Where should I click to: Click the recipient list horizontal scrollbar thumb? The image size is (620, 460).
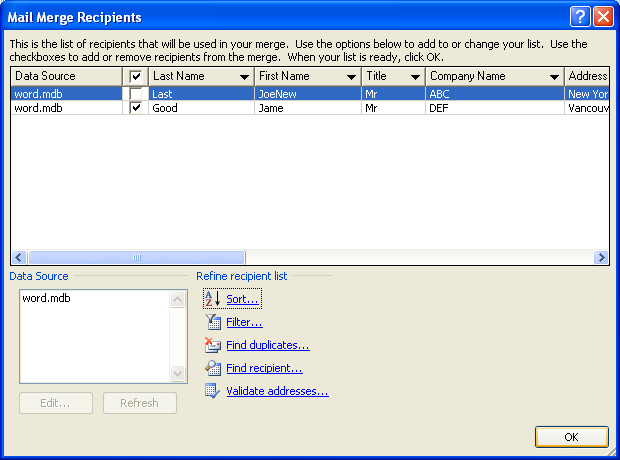click(137, 257)
